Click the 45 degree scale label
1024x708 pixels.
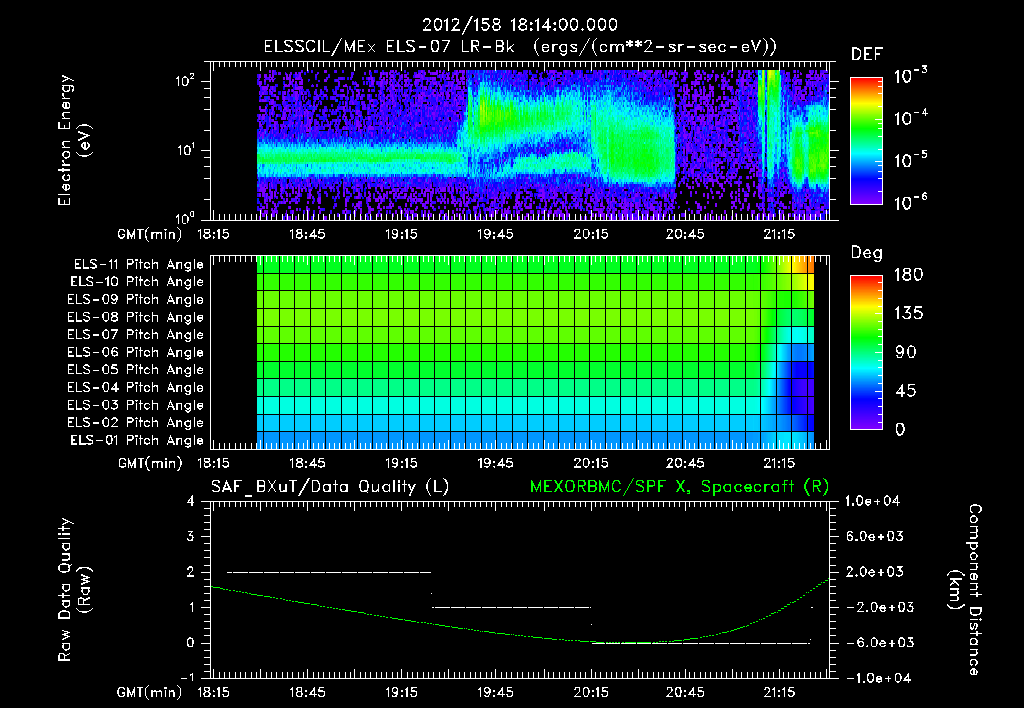[906, 391]
